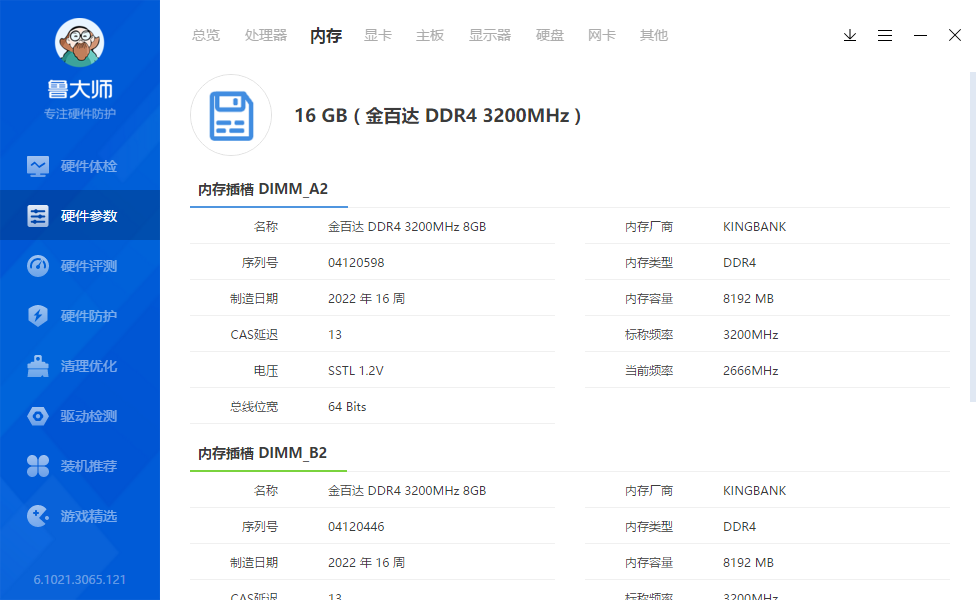Click the memory floppy-disk icon

(231, 115)
